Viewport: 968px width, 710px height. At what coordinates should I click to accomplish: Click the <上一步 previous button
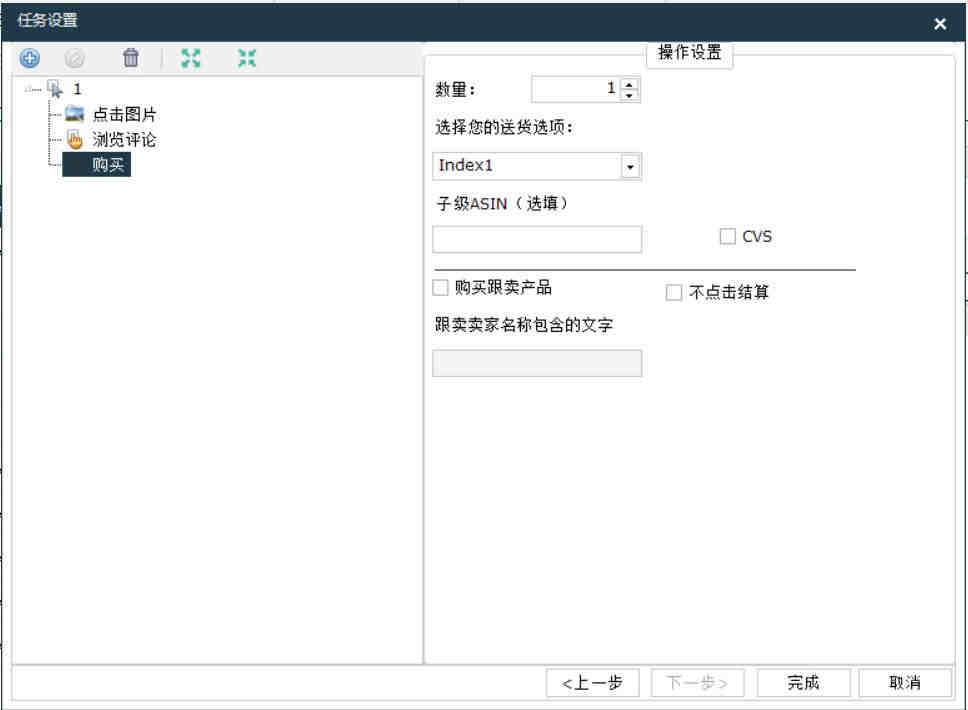pyautogui.click(x=593, y=683)
